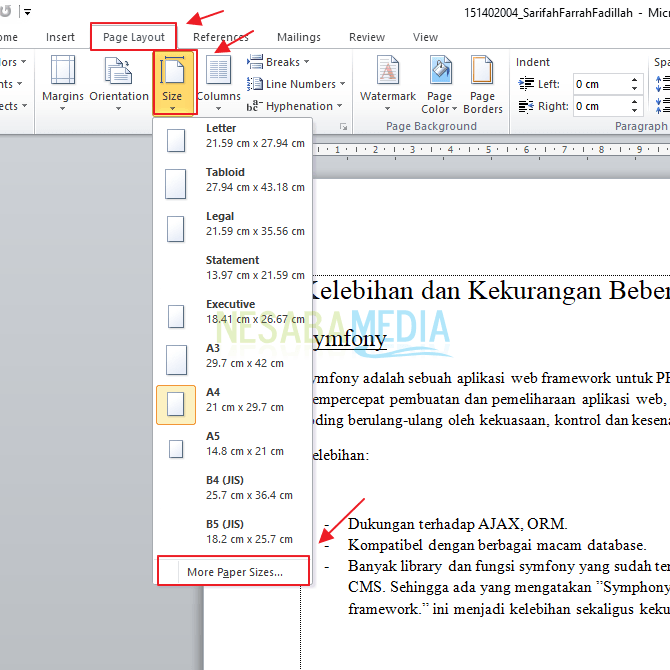Image resolution: width=670 pixels, height=670 pixels.
Task: Click the Indent Left value field
Action: [x=600, y=84]
